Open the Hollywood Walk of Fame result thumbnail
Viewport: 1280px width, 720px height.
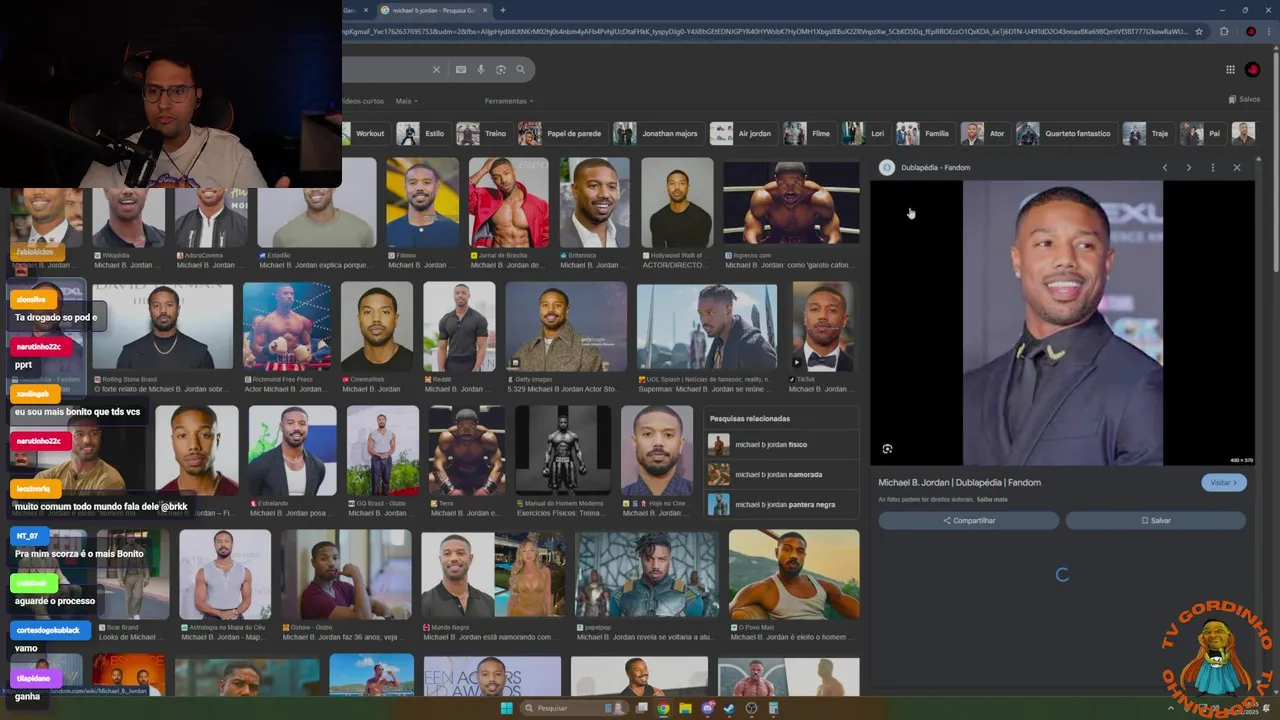[677, 202]
